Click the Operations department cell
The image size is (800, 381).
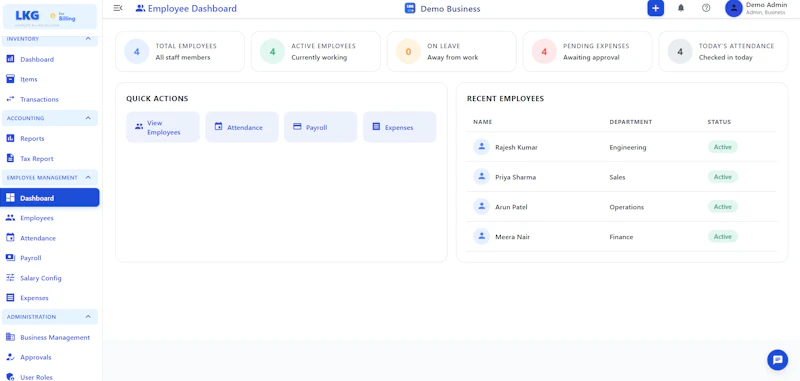click(x=627, y=207)
